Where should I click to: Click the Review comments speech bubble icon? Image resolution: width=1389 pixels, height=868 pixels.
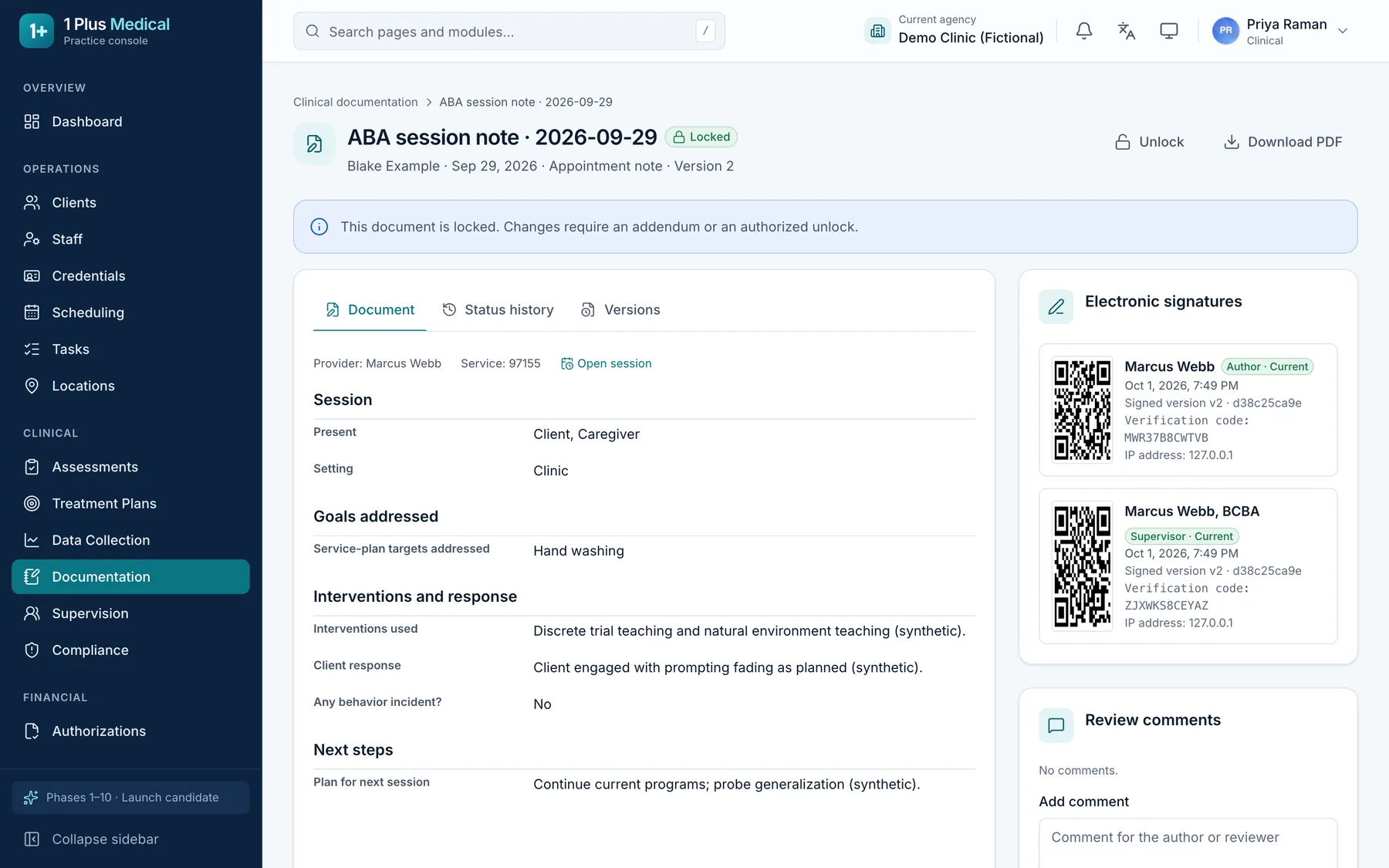[1056, 725]
